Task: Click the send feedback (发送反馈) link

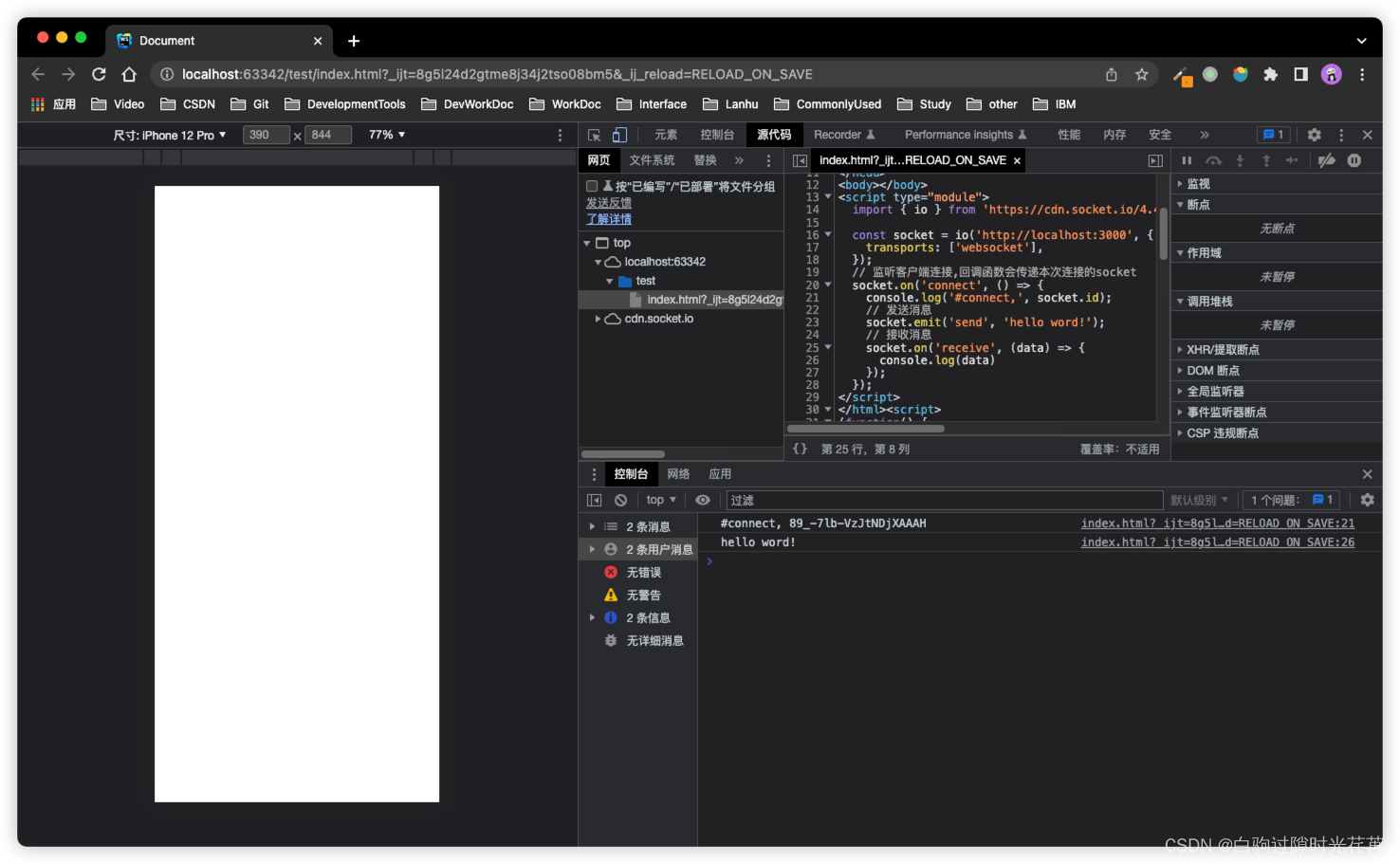Action: coord(609,203)
